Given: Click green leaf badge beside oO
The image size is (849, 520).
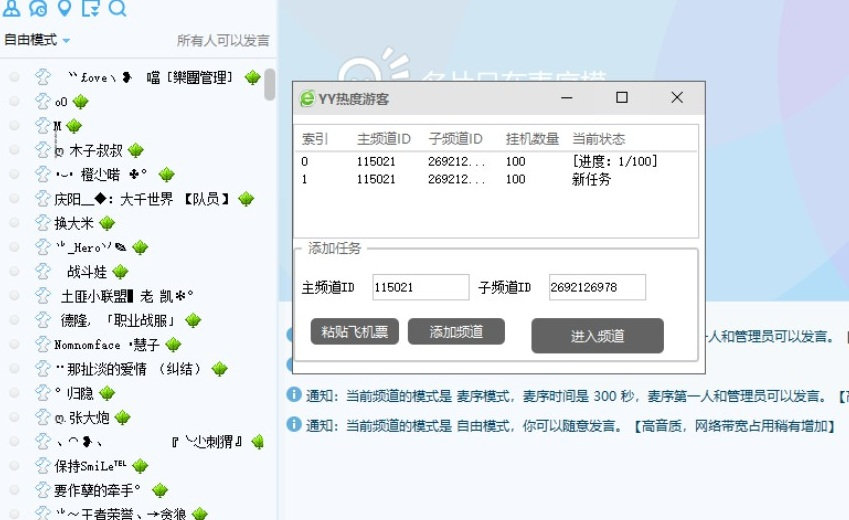Looking at the screenshot, I should click(81, 101).
